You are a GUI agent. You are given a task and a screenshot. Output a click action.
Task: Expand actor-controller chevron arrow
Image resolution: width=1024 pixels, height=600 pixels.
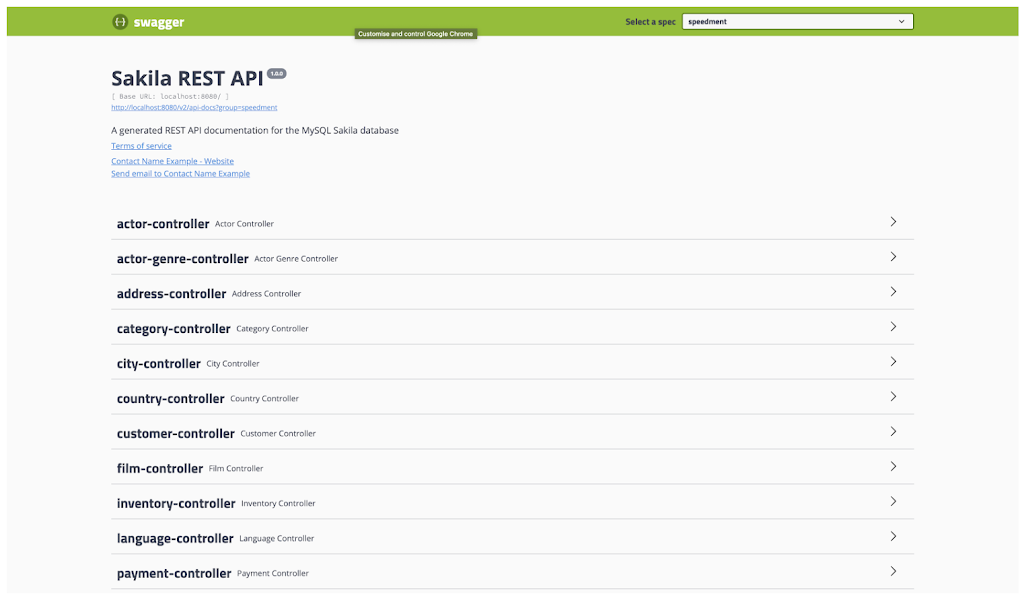(893, 222)
